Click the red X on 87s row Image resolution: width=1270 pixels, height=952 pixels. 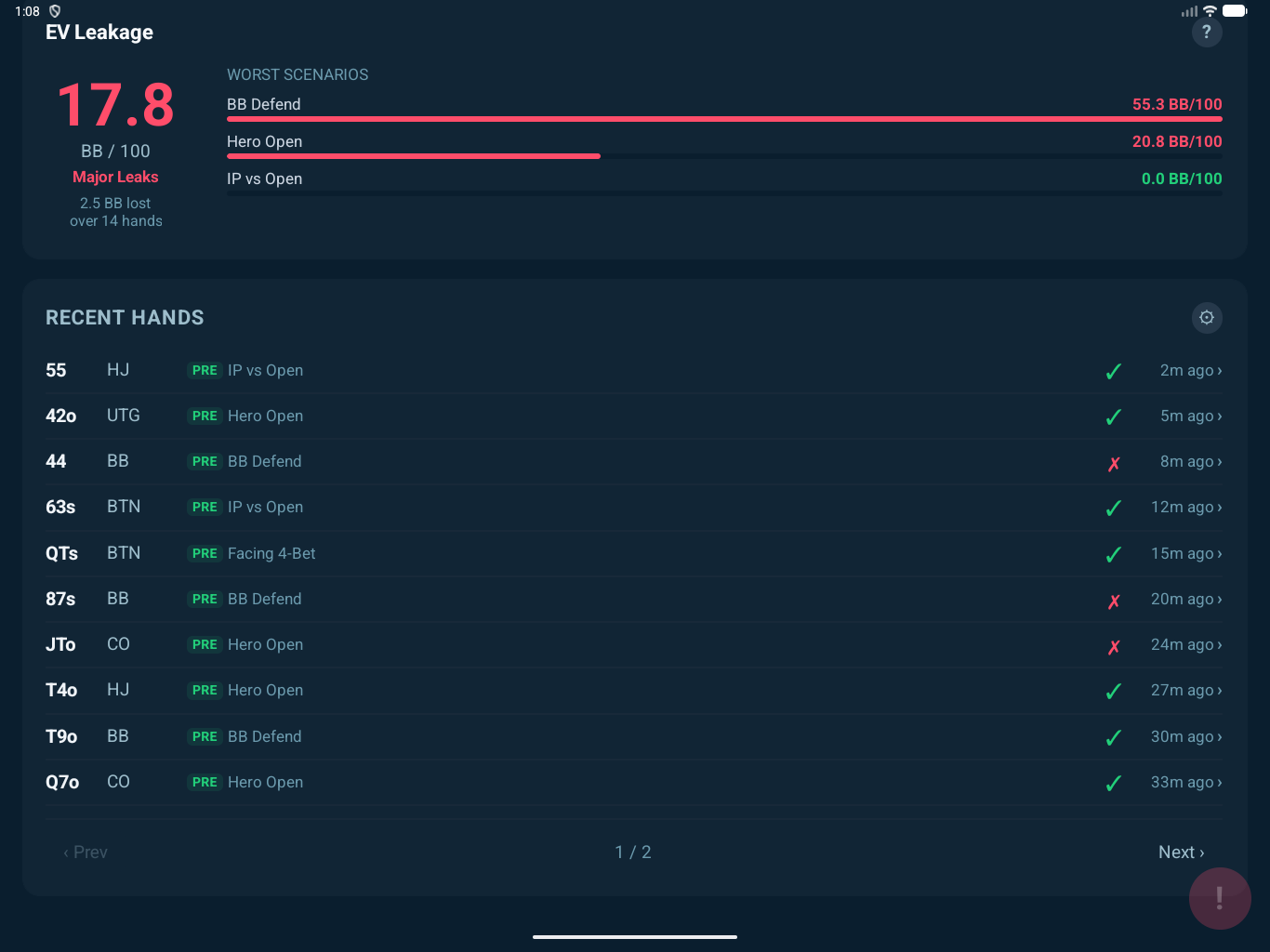click(1114, 601)
